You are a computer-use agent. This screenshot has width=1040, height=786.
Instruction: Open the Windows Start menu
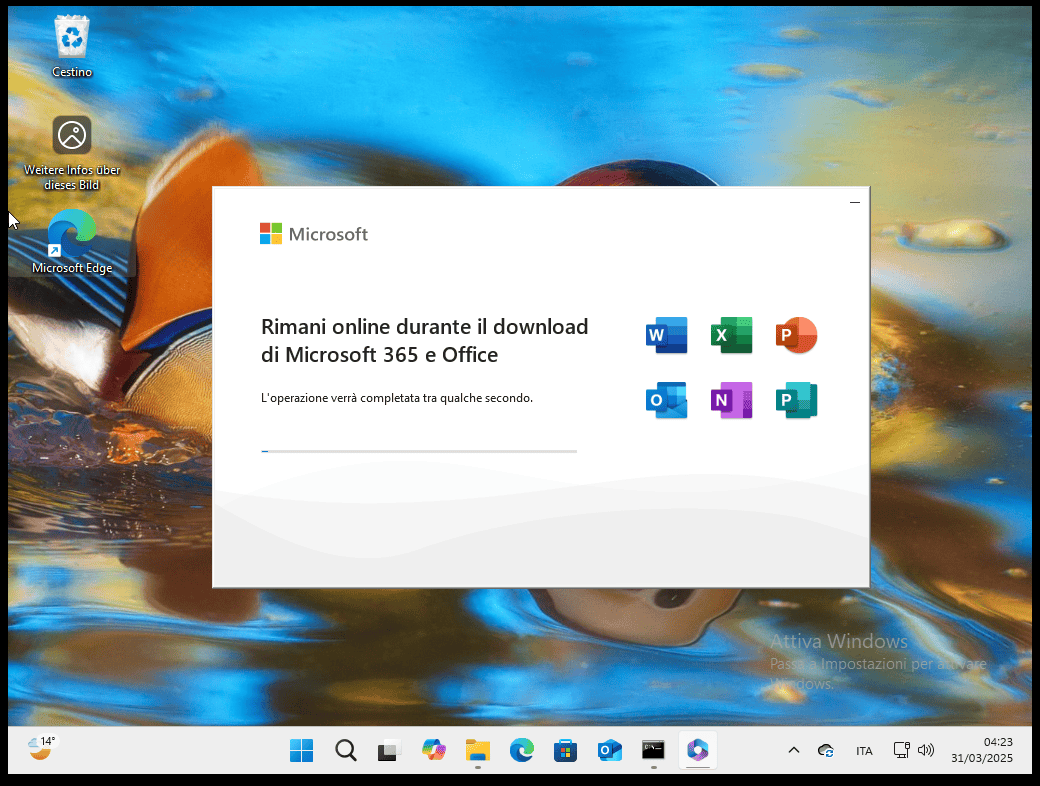coord(301,750)
